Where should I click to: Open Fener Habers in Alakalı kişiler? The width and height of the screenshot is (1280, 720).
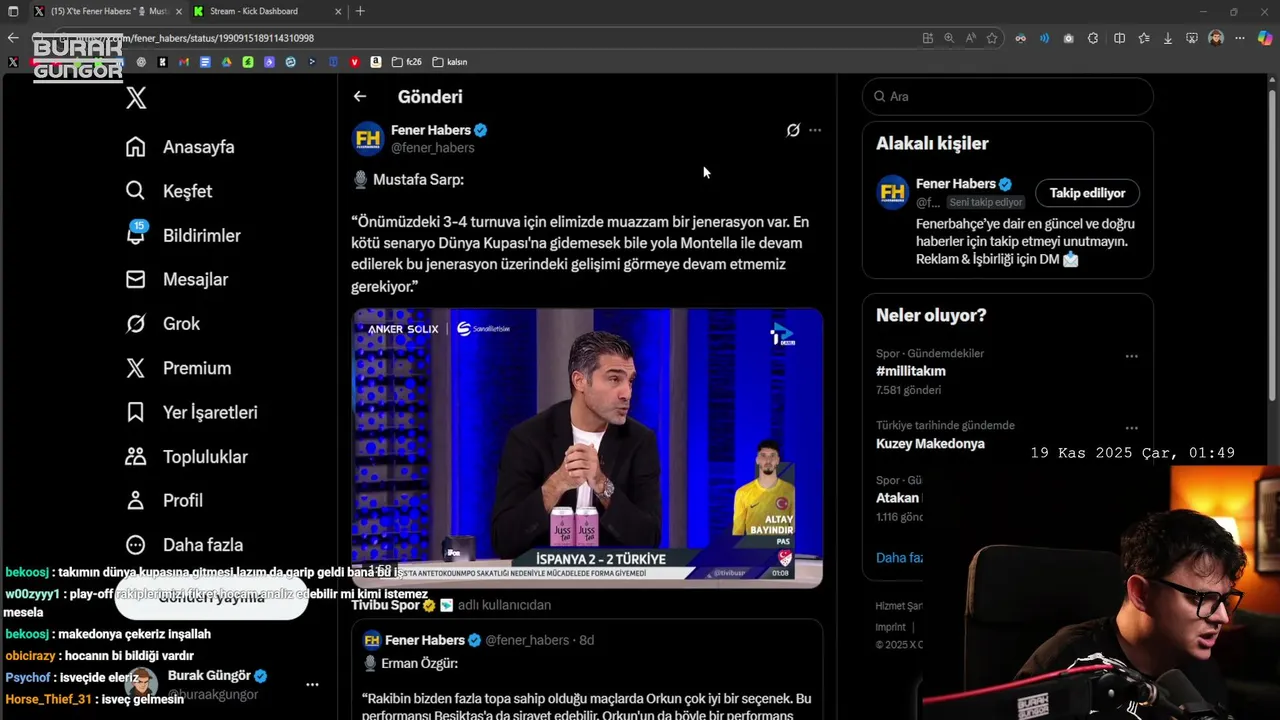(x=955, y=184)
